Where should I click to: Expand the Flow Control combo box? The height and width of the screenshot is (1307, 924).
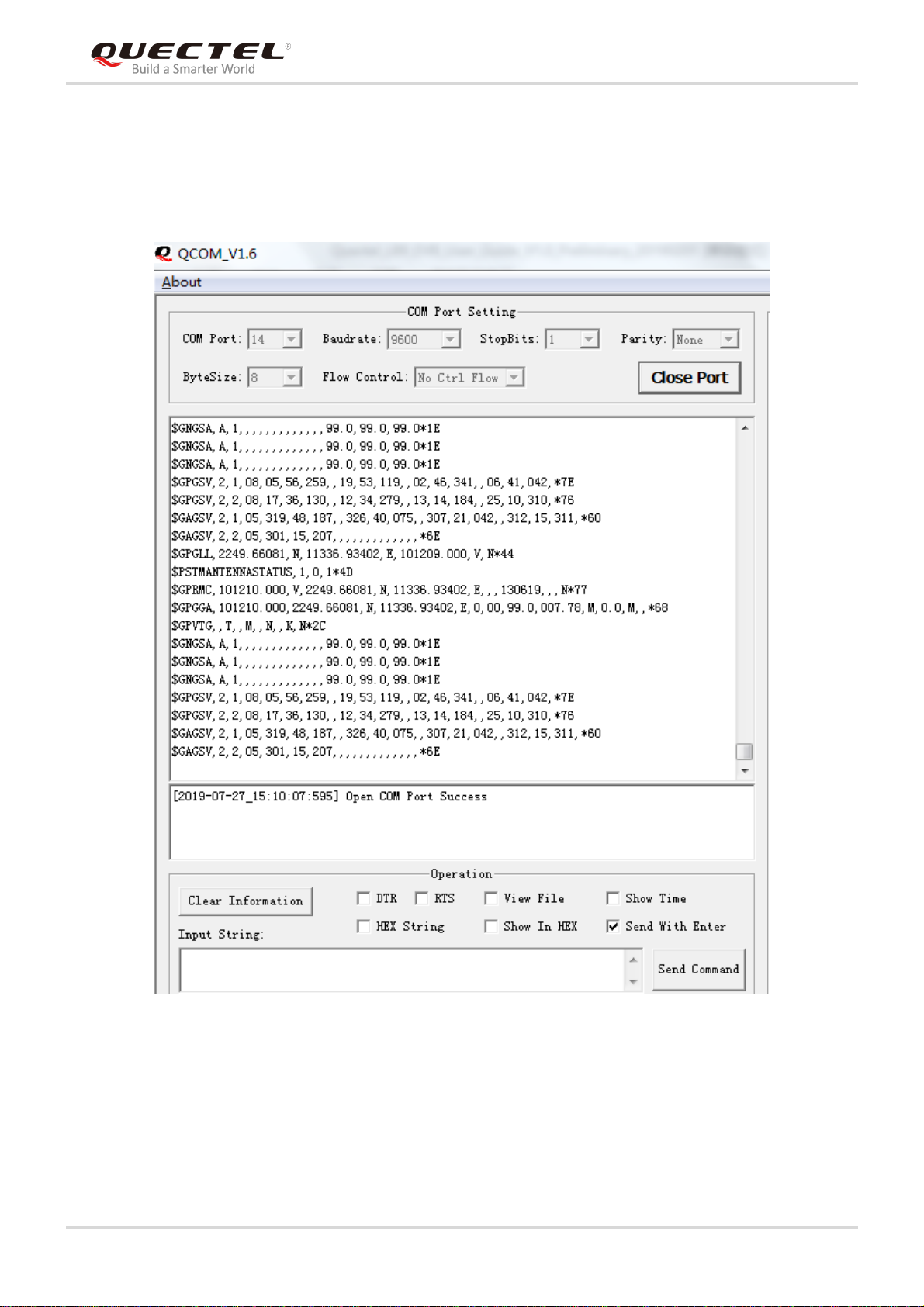469,378
